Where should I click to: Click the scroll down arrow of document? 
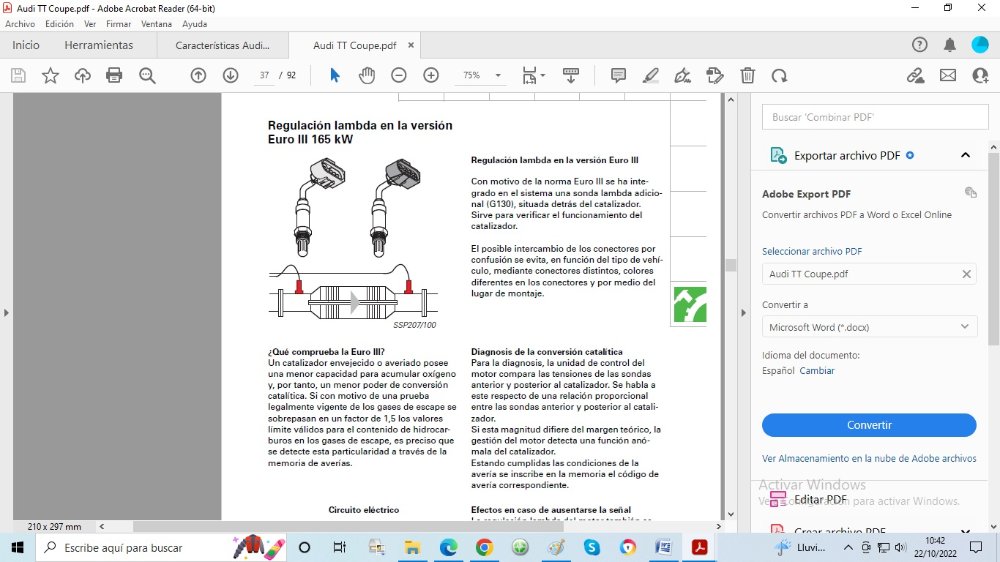(x=731, y=514)
